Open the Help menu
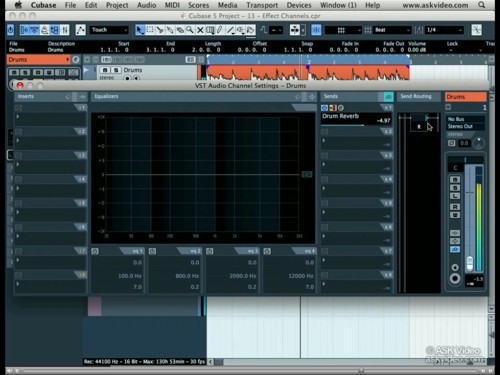Screen dimensions: 500x375 372,5
